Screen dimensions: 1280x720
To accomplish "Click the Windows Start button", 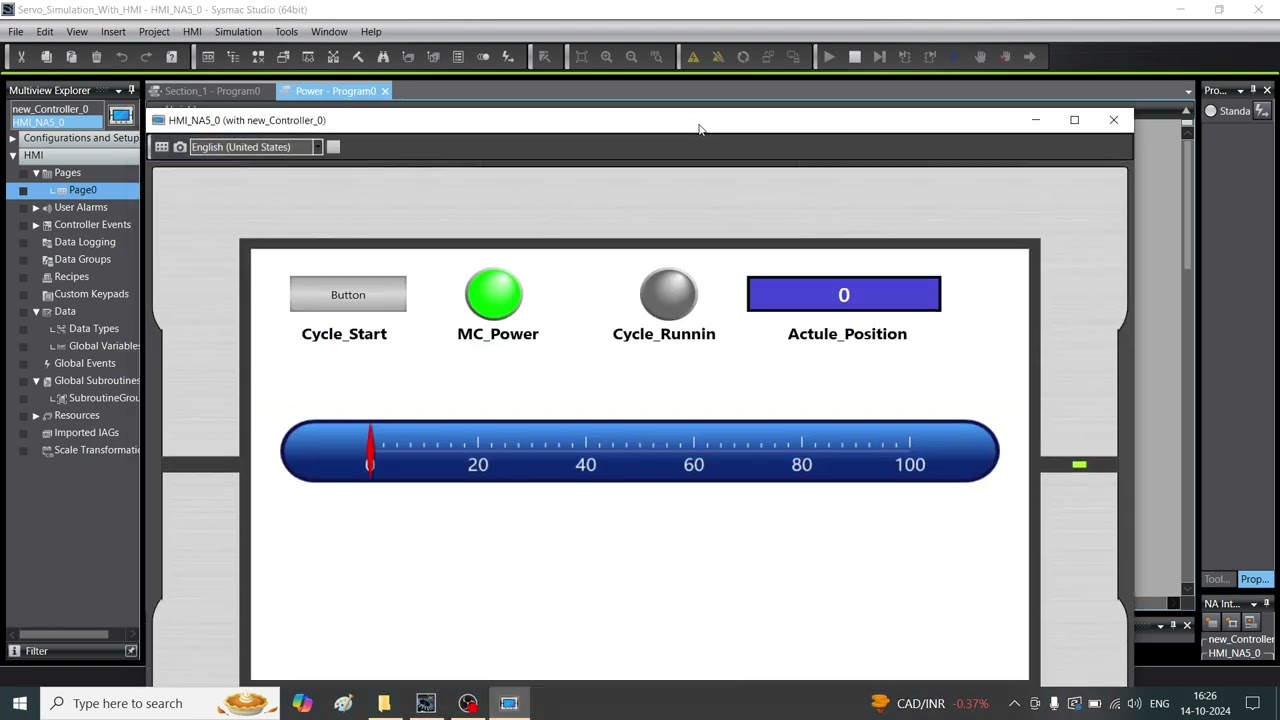I will tap(20, 703).
